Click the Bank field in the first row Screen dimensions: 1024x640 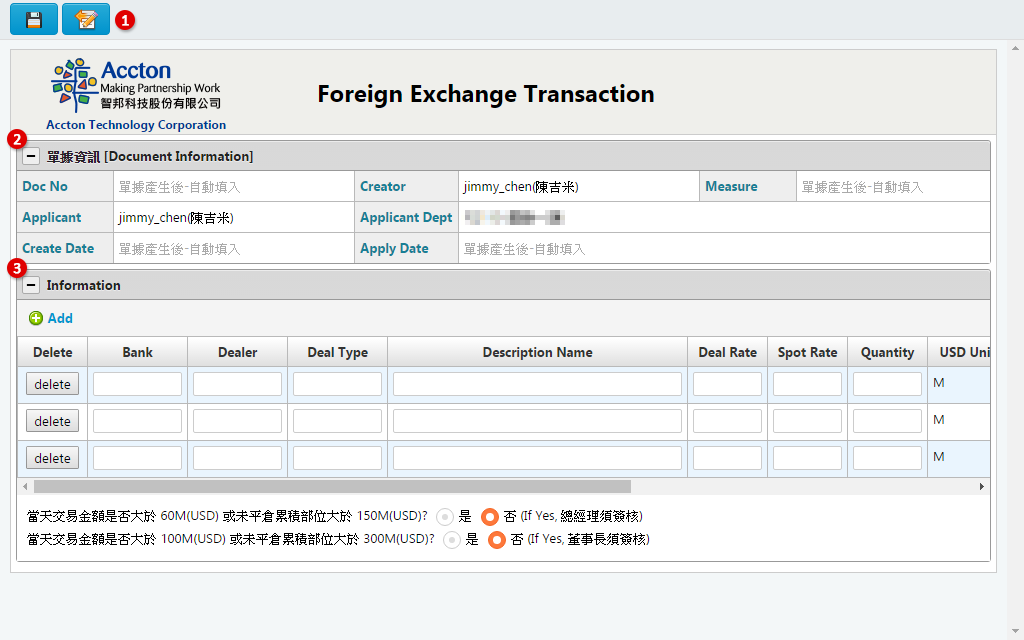[x=137, y=383]
